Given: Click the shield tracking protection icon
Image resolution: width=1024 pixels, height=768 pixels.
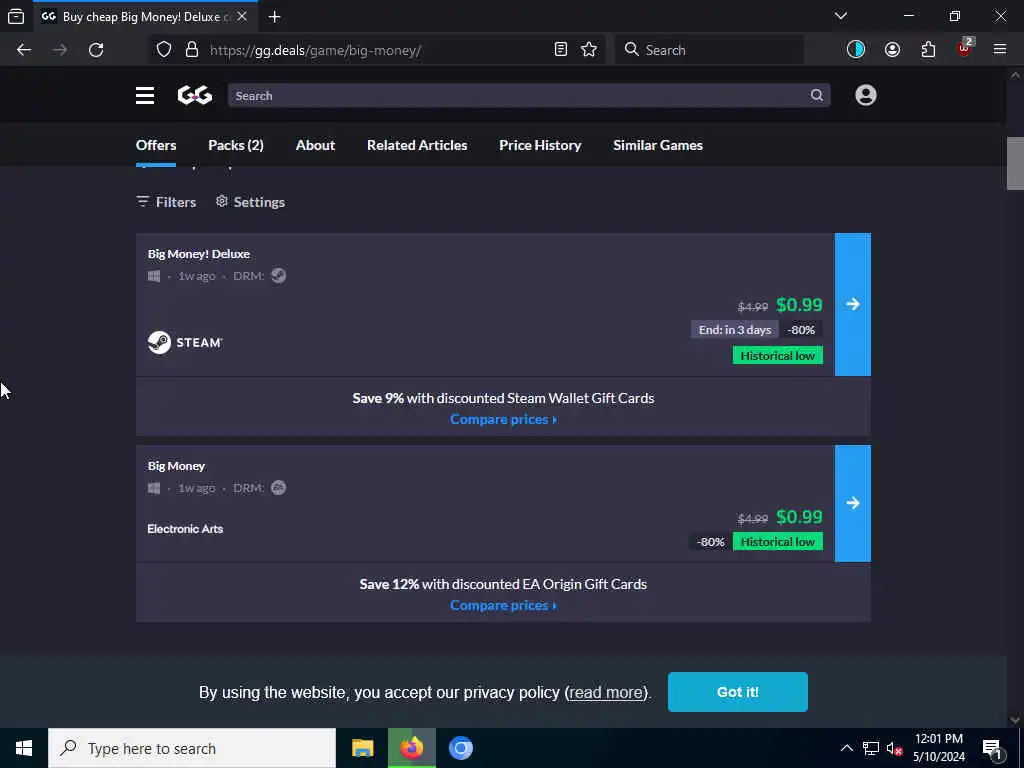Looking at the screenshot, I should pyautogui.click(x=164, y=50).
